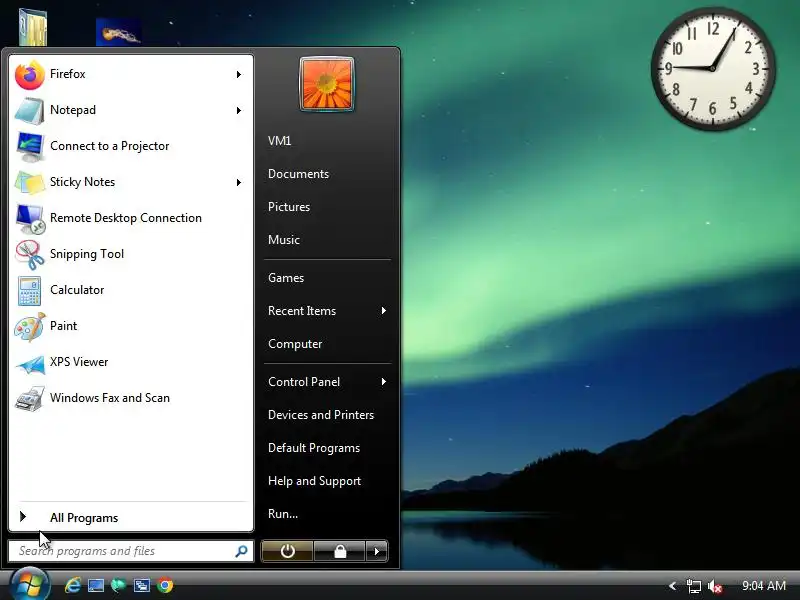Image resolution: width=800 pixels, height=600 pixels.
Task: Click the lock computer button
Action: pyautogui.click(x=340, y=551)
